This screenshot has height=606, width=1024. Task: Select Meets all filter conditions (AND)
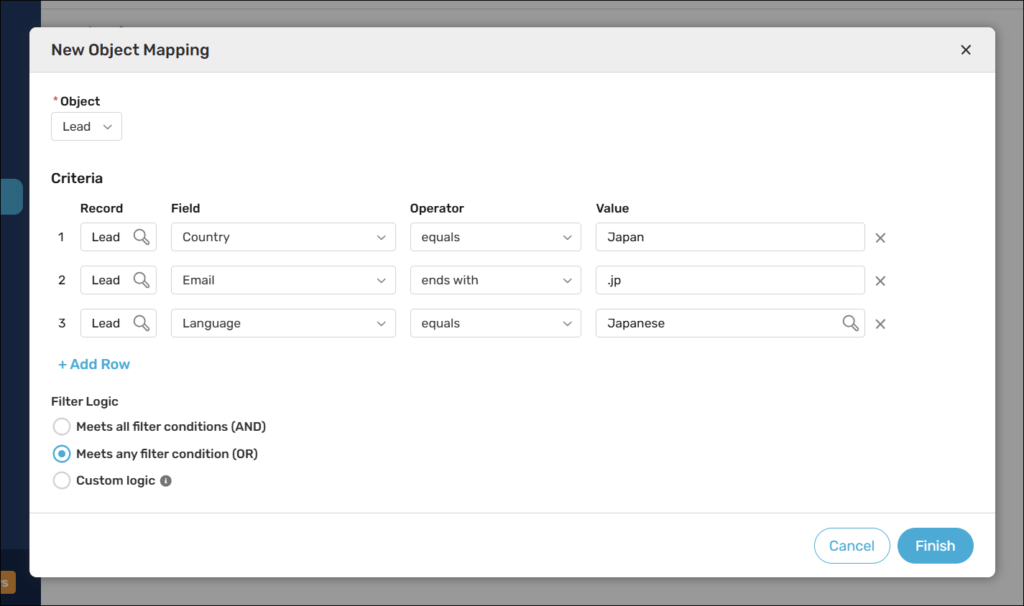point(62,427)
